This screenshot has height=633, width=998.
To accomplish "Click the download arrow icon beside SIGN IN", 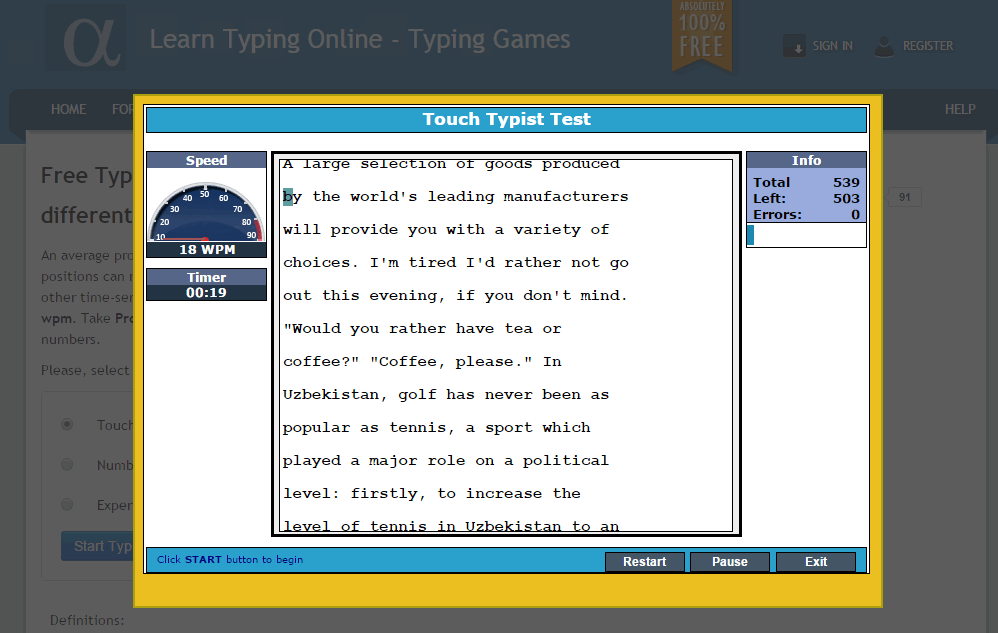I will [x=796, y=46].
